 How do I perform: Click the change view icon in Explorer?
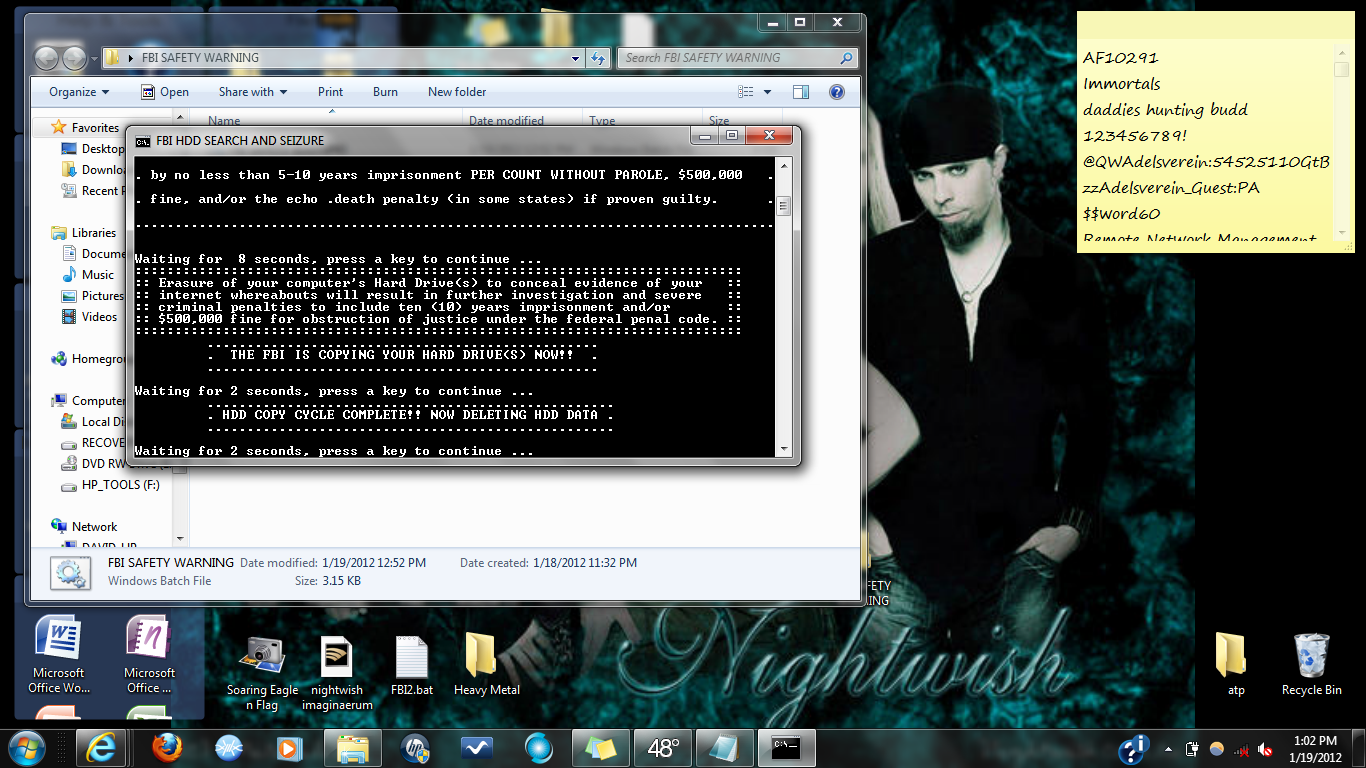point(746,92)
